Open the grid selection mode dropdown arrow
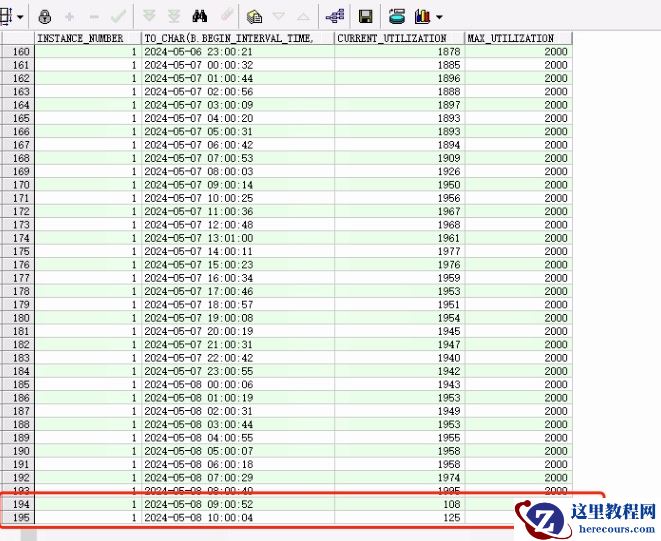 [20, 17]
